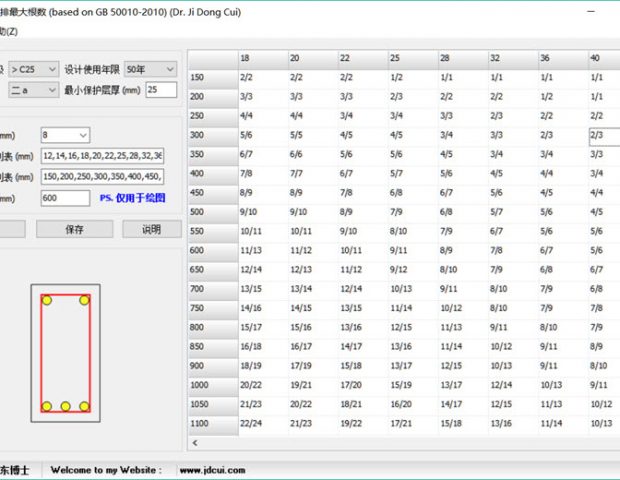Click the 最小保护层厚 field containing 25
Viewport: 620px width, 480px height.
160,90
